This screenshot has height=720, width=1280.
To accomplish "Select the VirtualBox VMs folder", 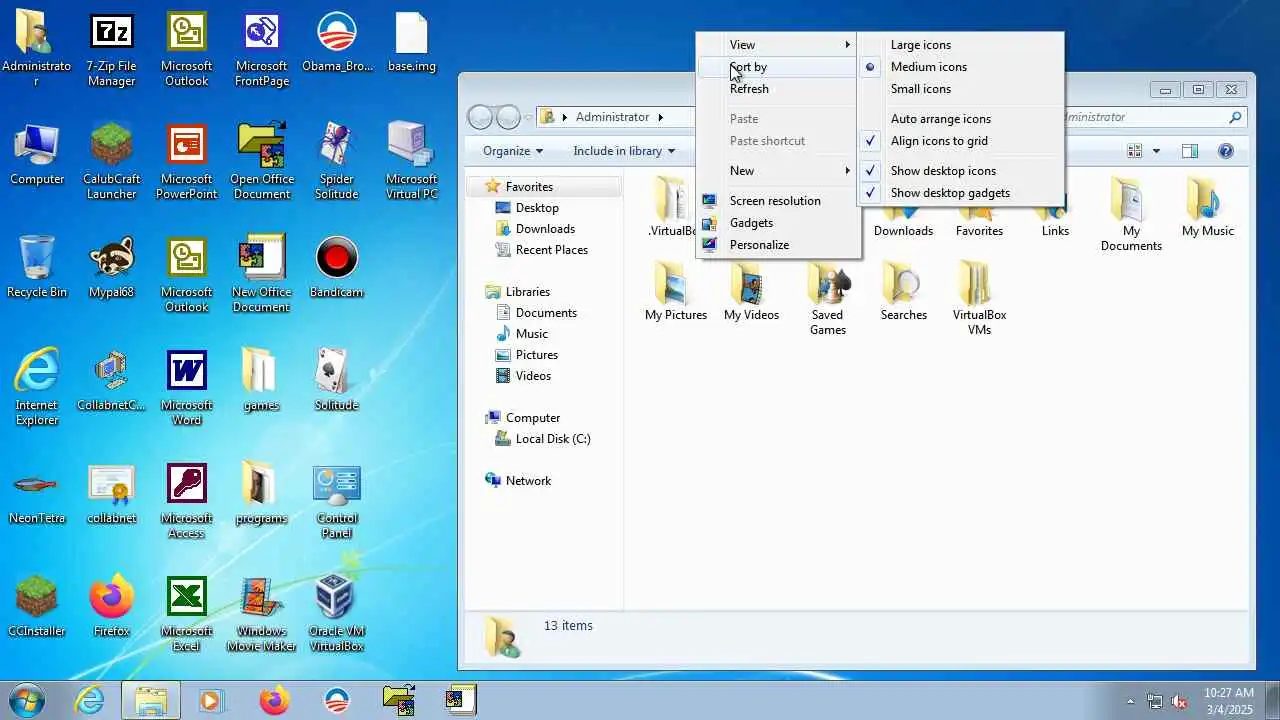I will point(979,298).
